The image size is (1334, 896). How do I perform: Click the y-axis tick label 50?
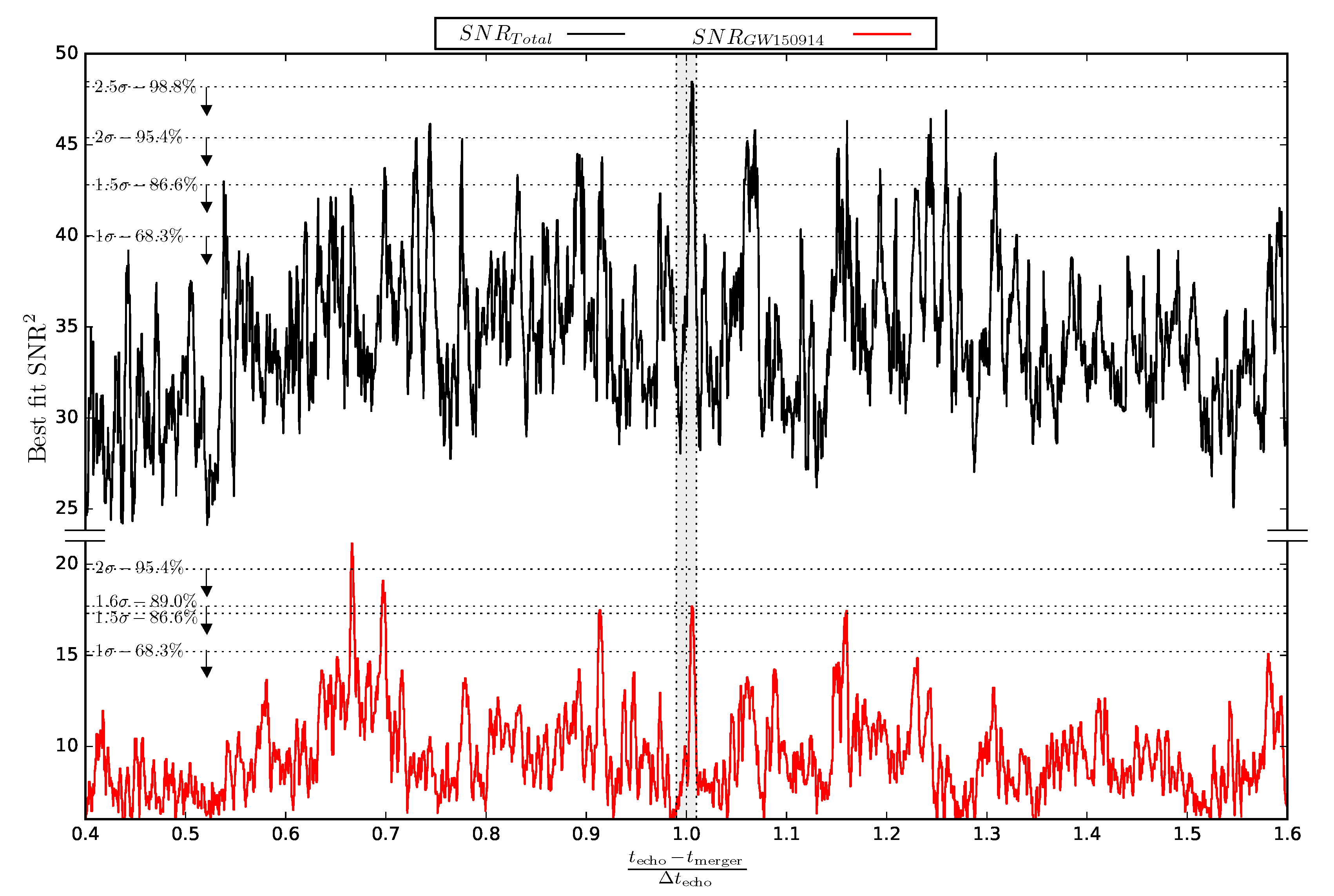tap(66, 53)
